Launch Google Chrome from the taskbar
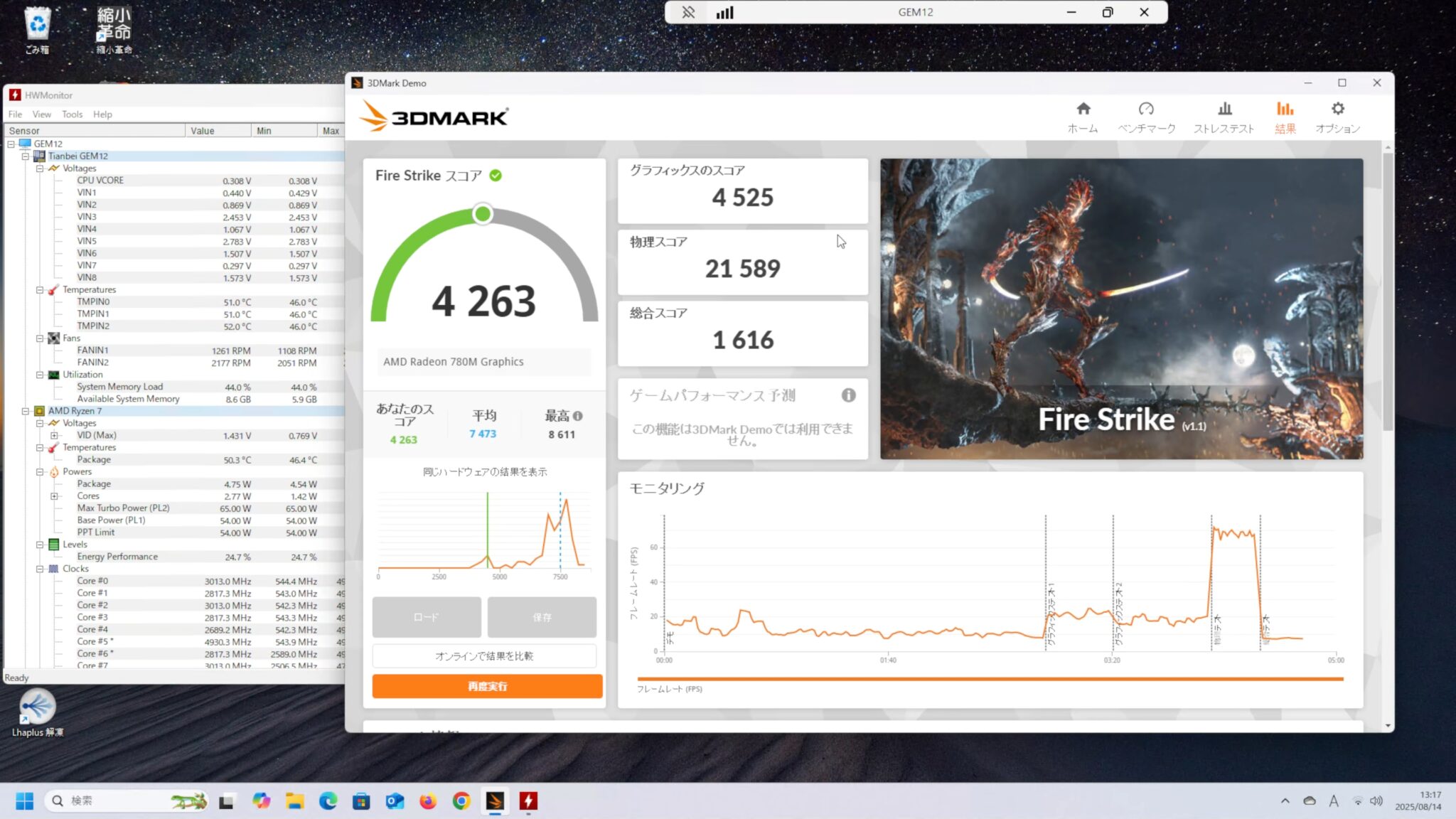Screen dimensions: 1456x819 461,801
